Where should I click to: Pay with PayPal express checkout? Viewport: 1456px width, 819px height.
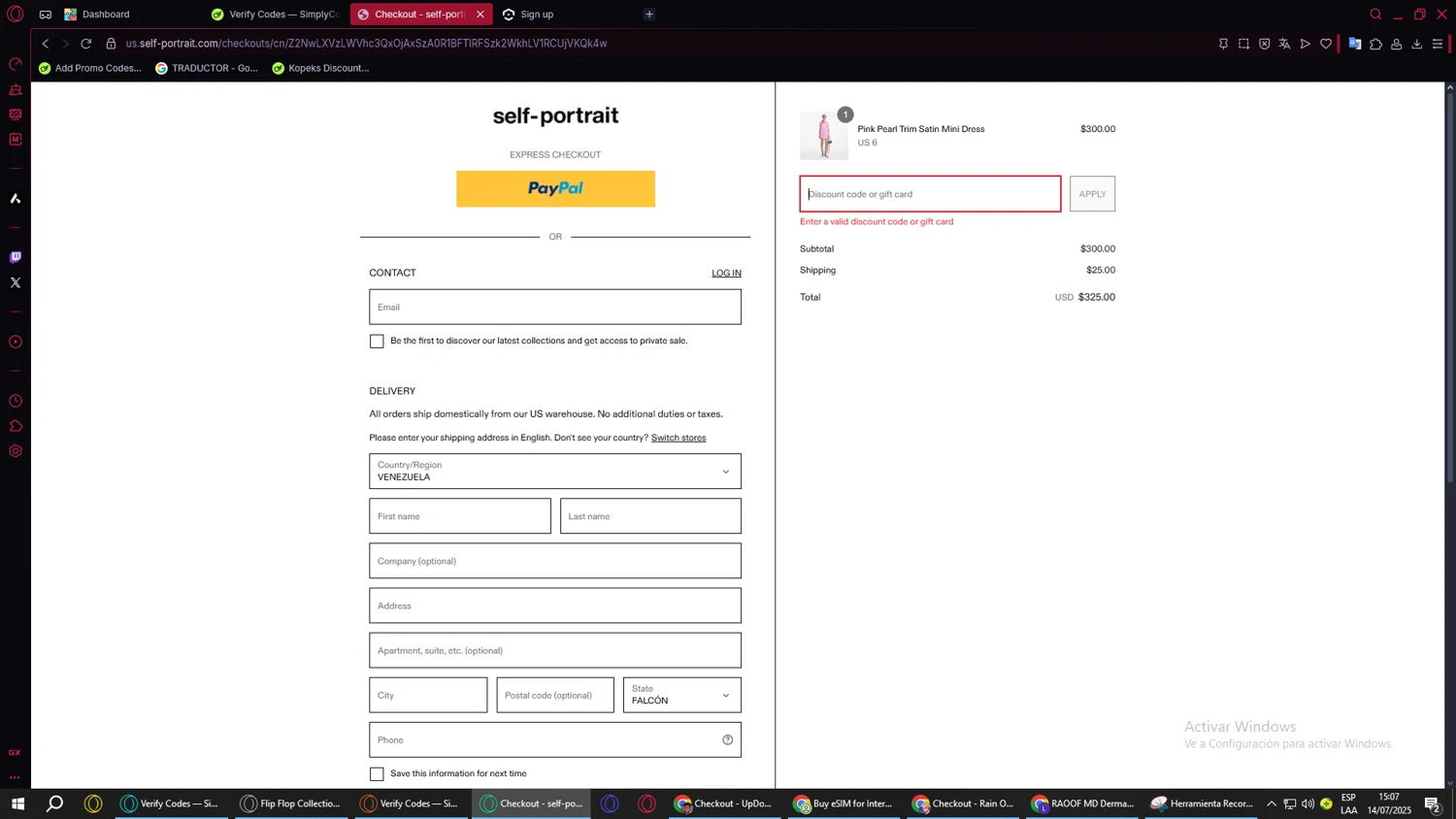click(x=555, y=188)
